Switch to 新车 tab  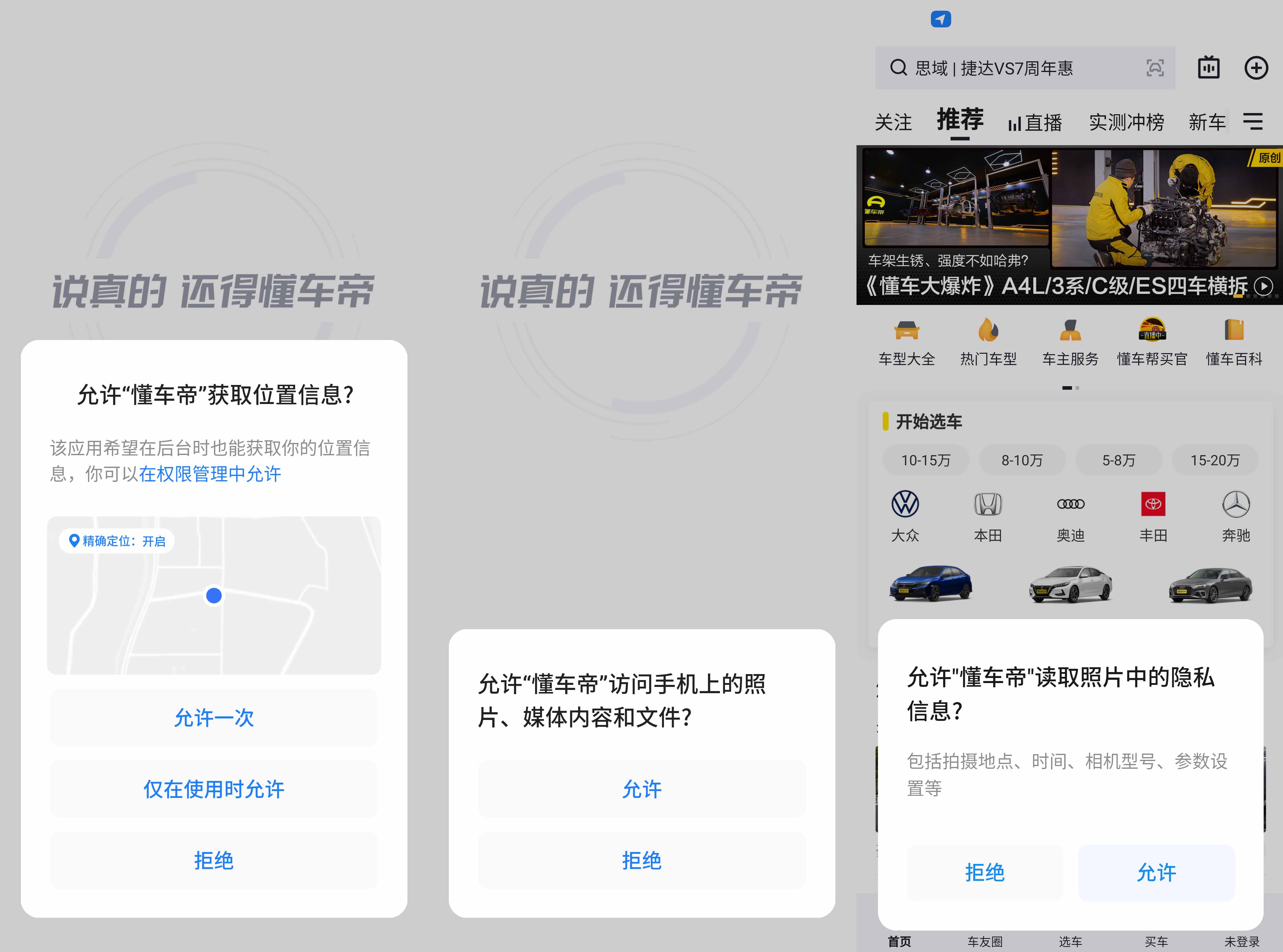(1207, 122)
